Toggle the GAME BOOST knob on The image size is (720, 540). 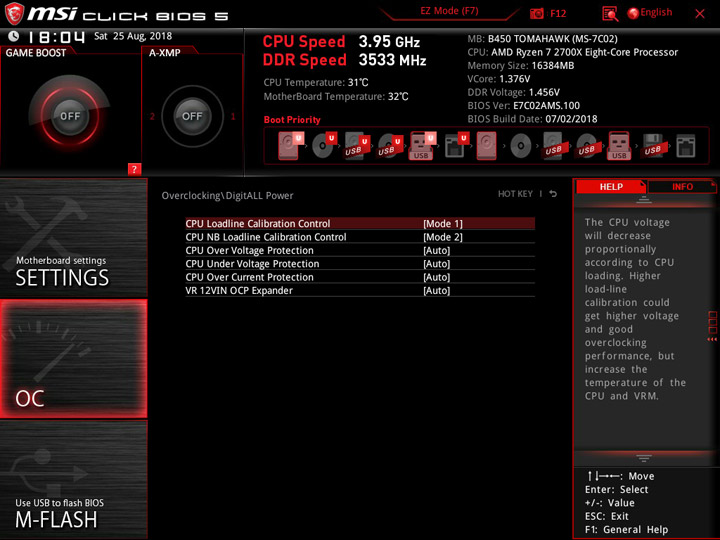pos(70,116)
